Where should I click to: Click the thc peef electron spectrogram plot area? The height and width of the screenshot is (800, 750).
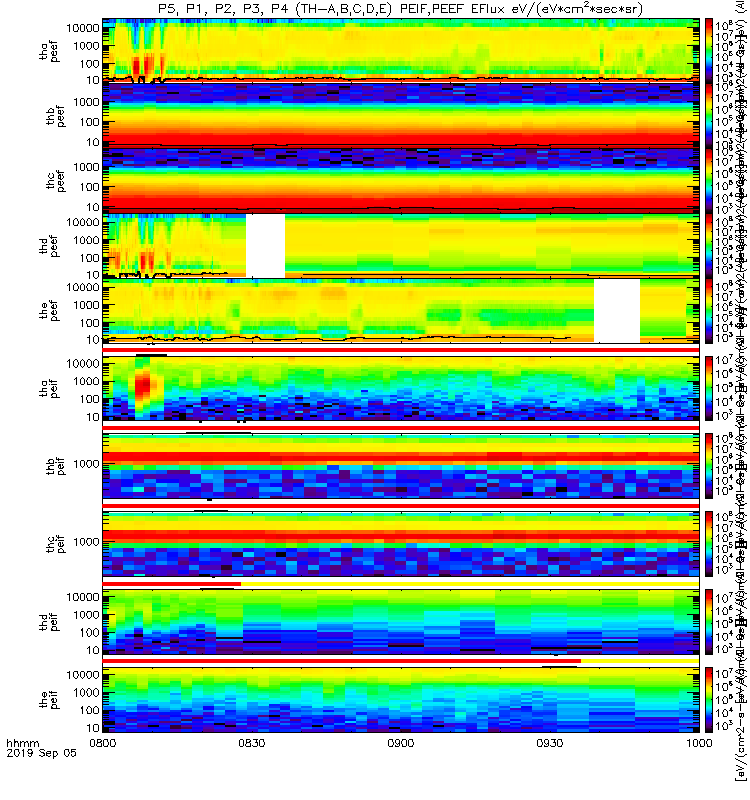401,181
